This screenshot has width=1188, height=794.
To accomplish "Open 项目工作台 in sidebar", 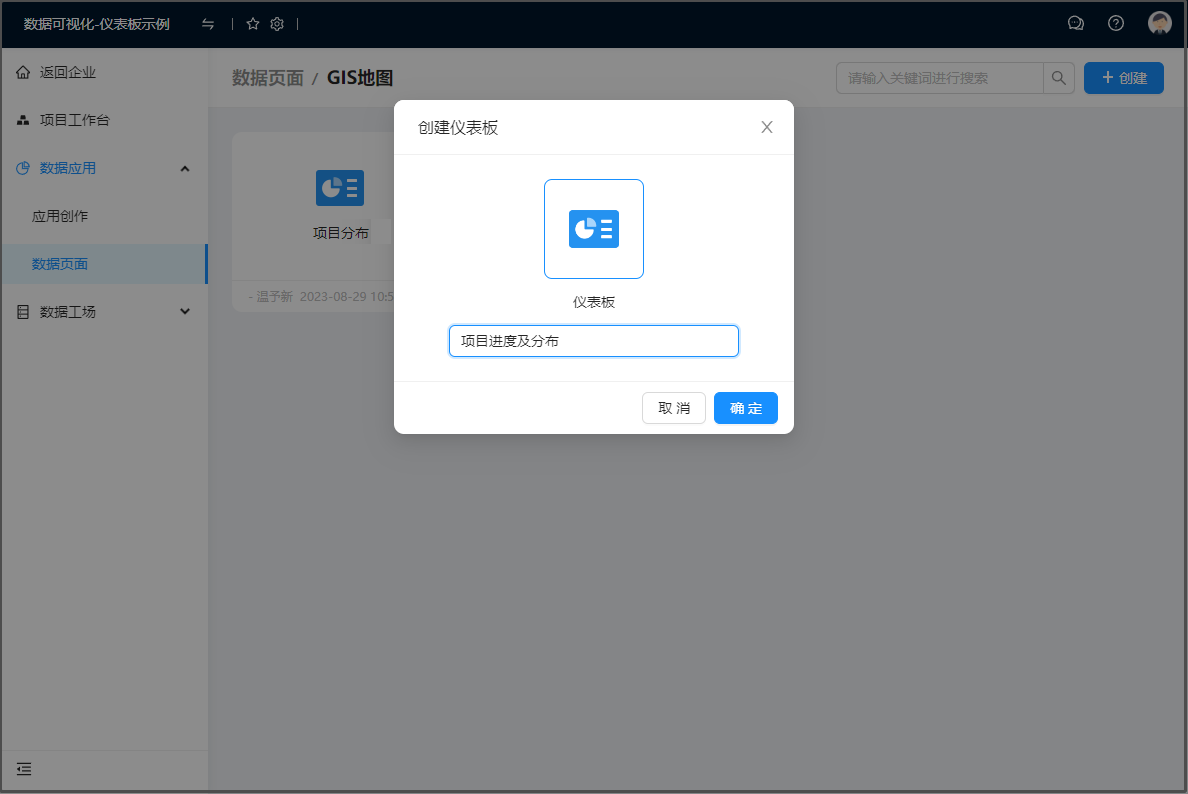I will click(x=74, y=120).
